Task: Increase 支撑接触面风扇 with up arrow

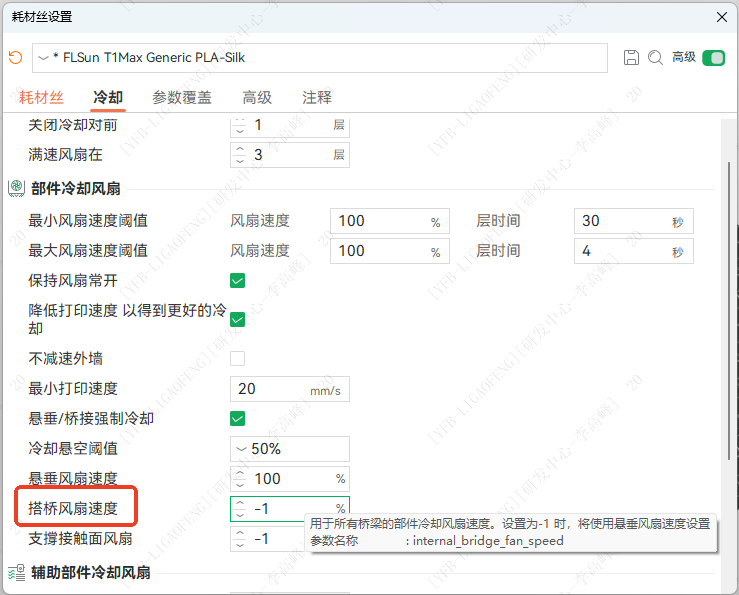Action: 240,533
